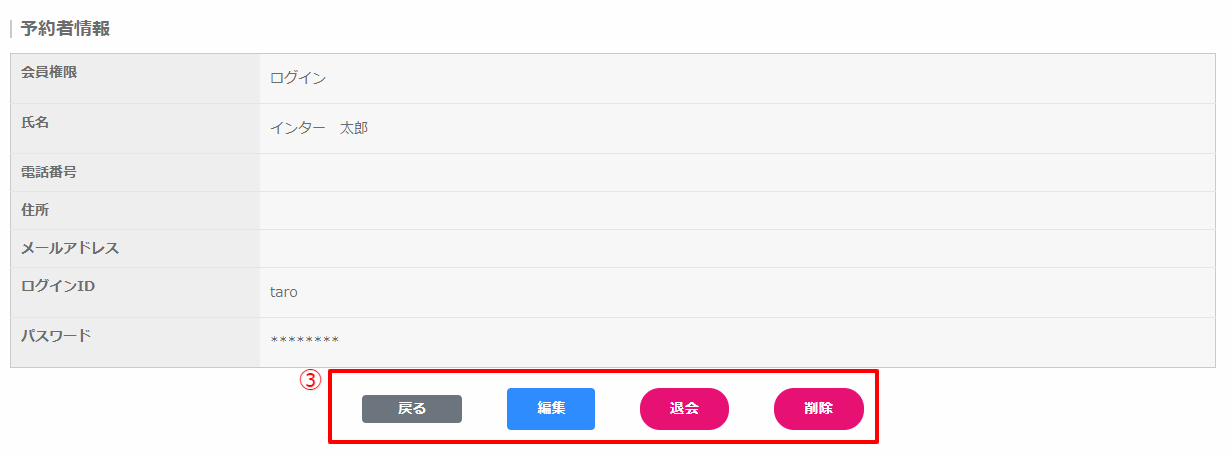This screenshot has width=1231, height=457.
Task: Select the ログインID row label
Action: 58,286
